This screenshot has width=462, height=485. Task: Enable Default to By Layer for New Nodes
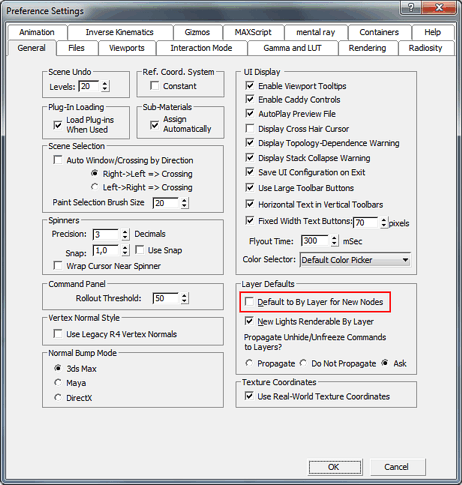coord(249,302)
